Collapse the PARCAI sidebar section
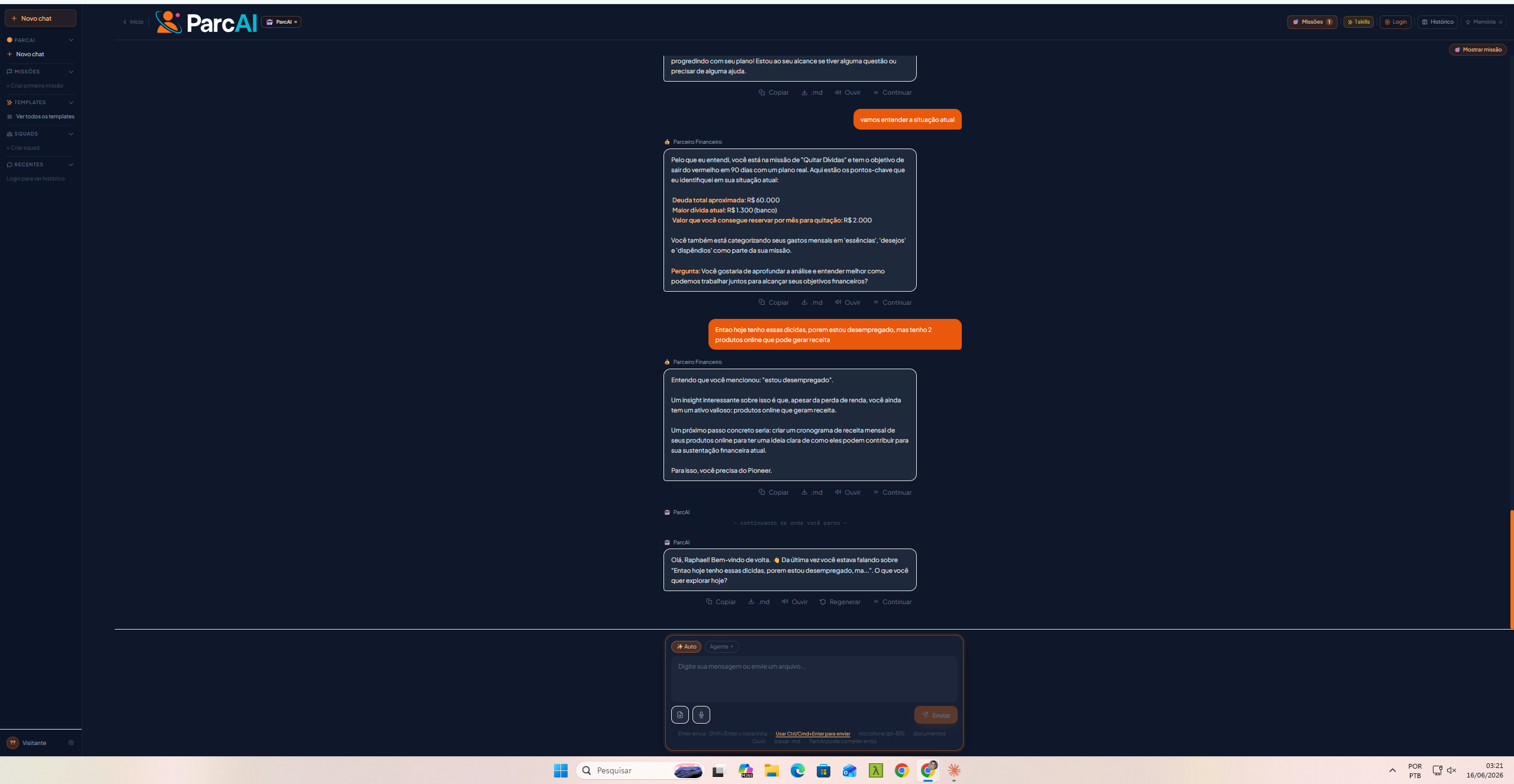Screen dimensions: 1514x784 coord(71,40)
